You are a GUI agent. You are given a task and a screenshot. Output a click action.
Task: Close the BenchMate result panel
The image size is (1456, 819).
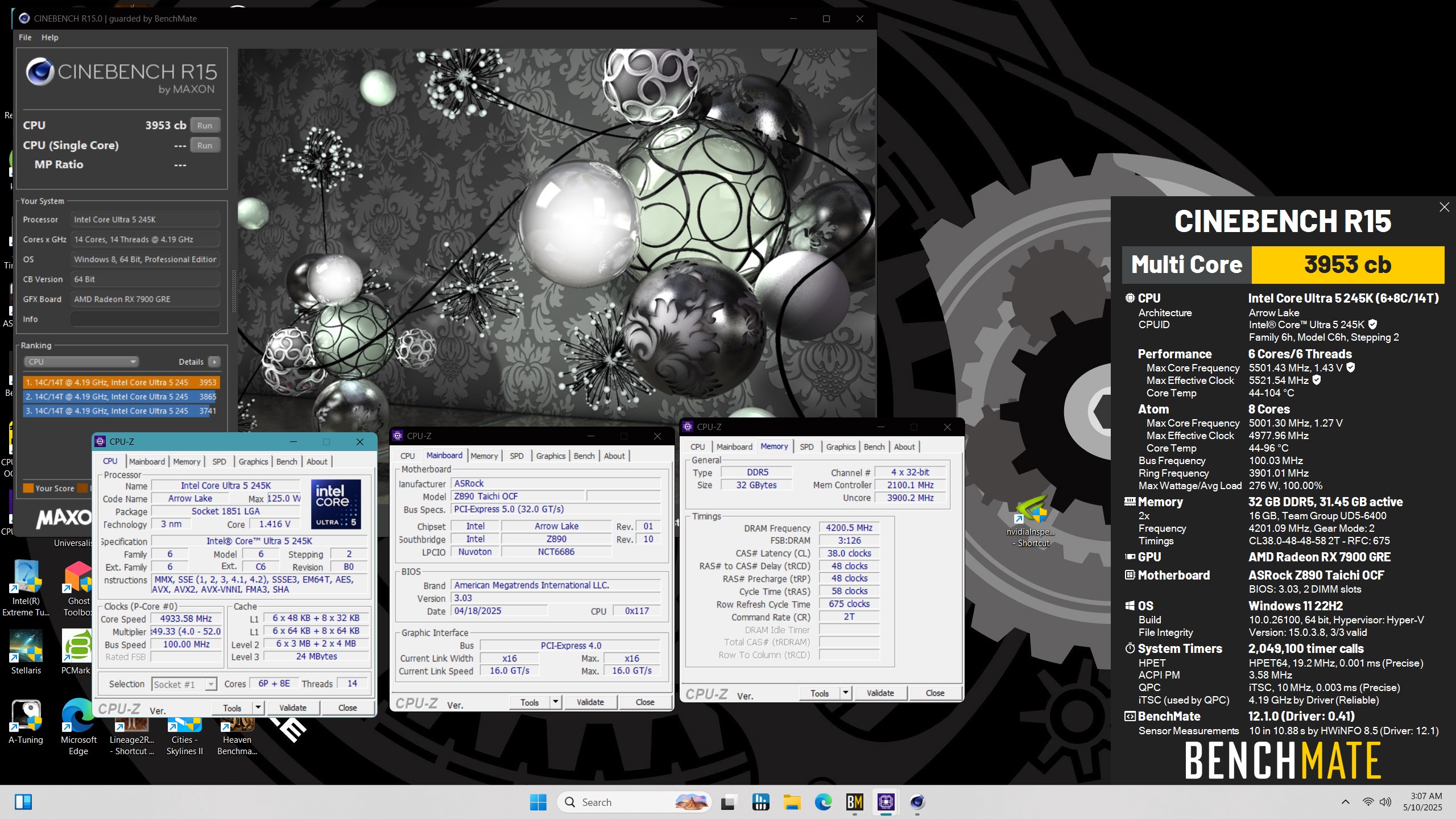point(1444,207)
